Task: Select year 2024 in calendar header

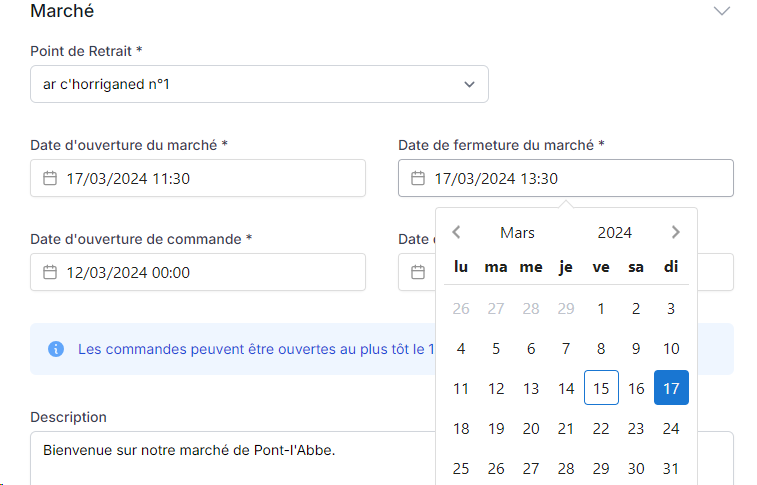Action: pyautogui.click(x=615, y=233)
